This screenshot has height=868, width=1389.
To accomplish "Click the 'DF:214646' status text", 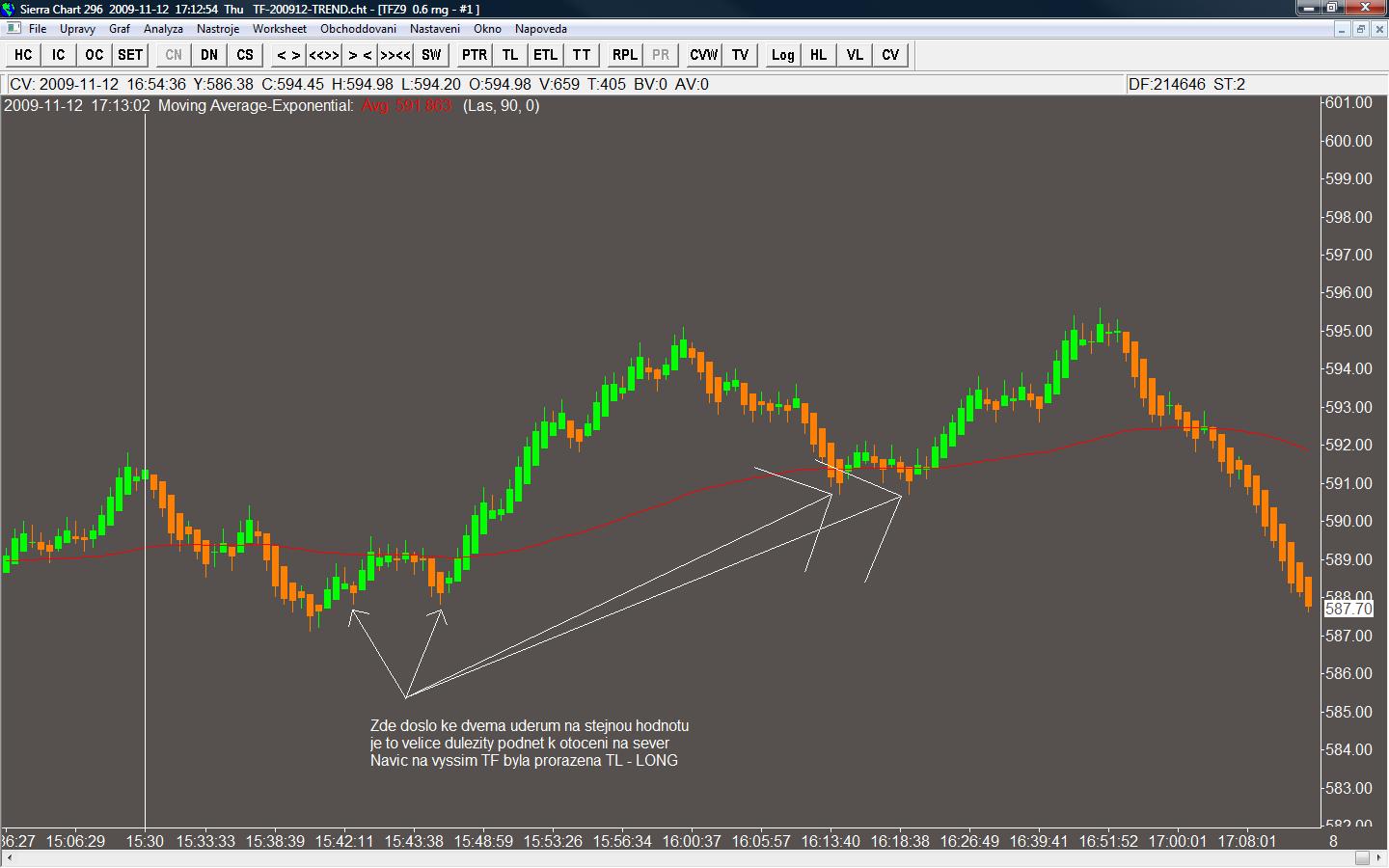I will [x=1166, y=85].
